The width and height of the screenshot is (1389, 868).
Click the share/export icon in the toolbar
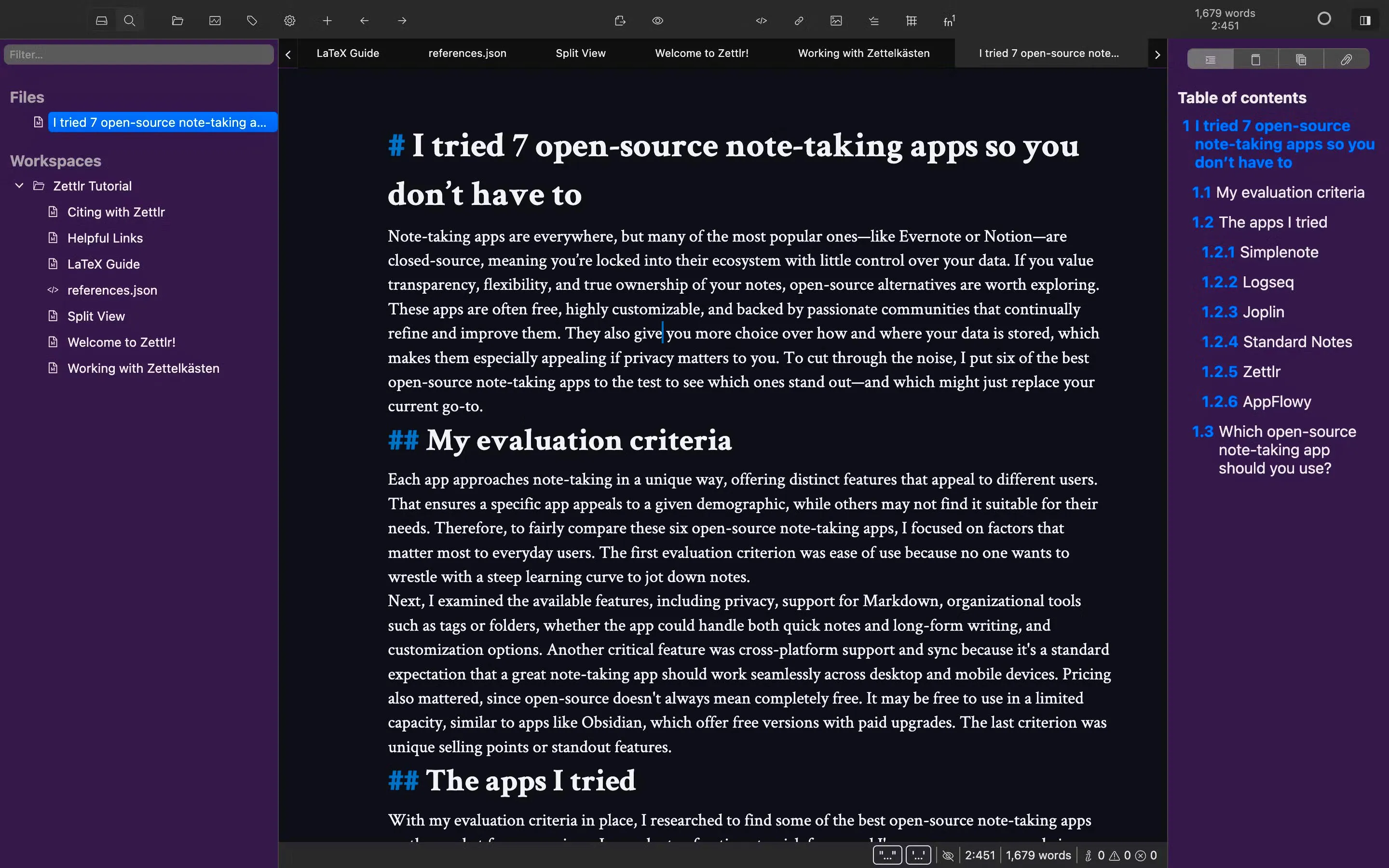click(x=620, y=20)
